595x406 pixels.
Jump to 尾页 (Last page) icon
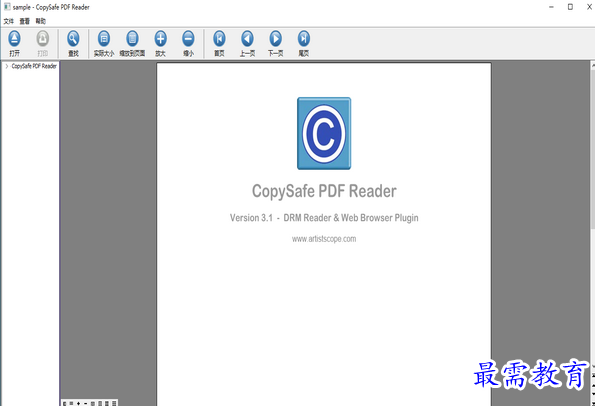click(304, 39)
